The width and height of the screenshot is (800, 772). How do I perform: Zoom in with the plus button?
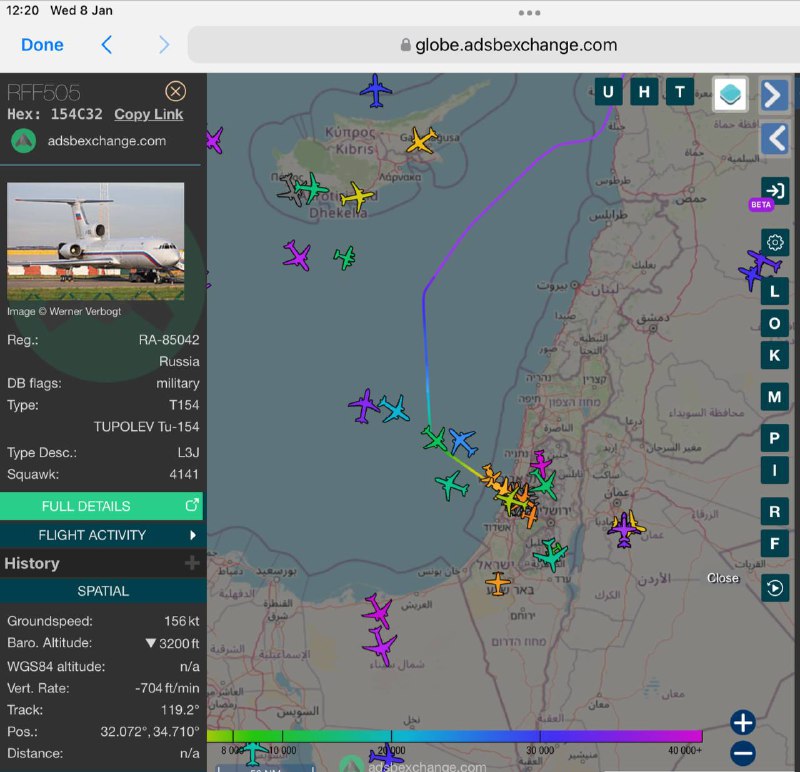pos(743,723)
